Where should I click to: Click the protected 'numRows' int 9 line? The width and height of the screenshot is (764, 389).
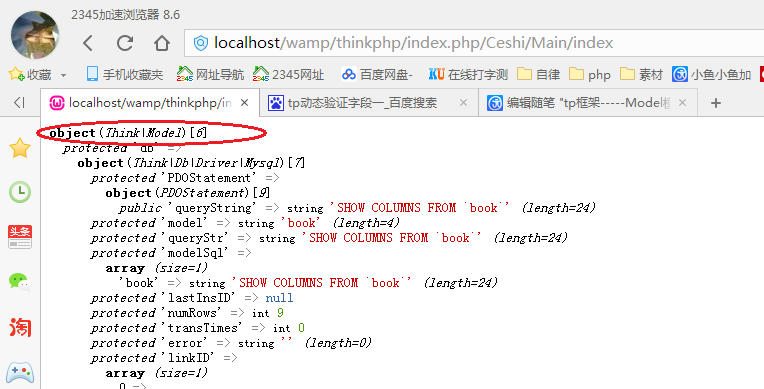[x=187, y=313]
